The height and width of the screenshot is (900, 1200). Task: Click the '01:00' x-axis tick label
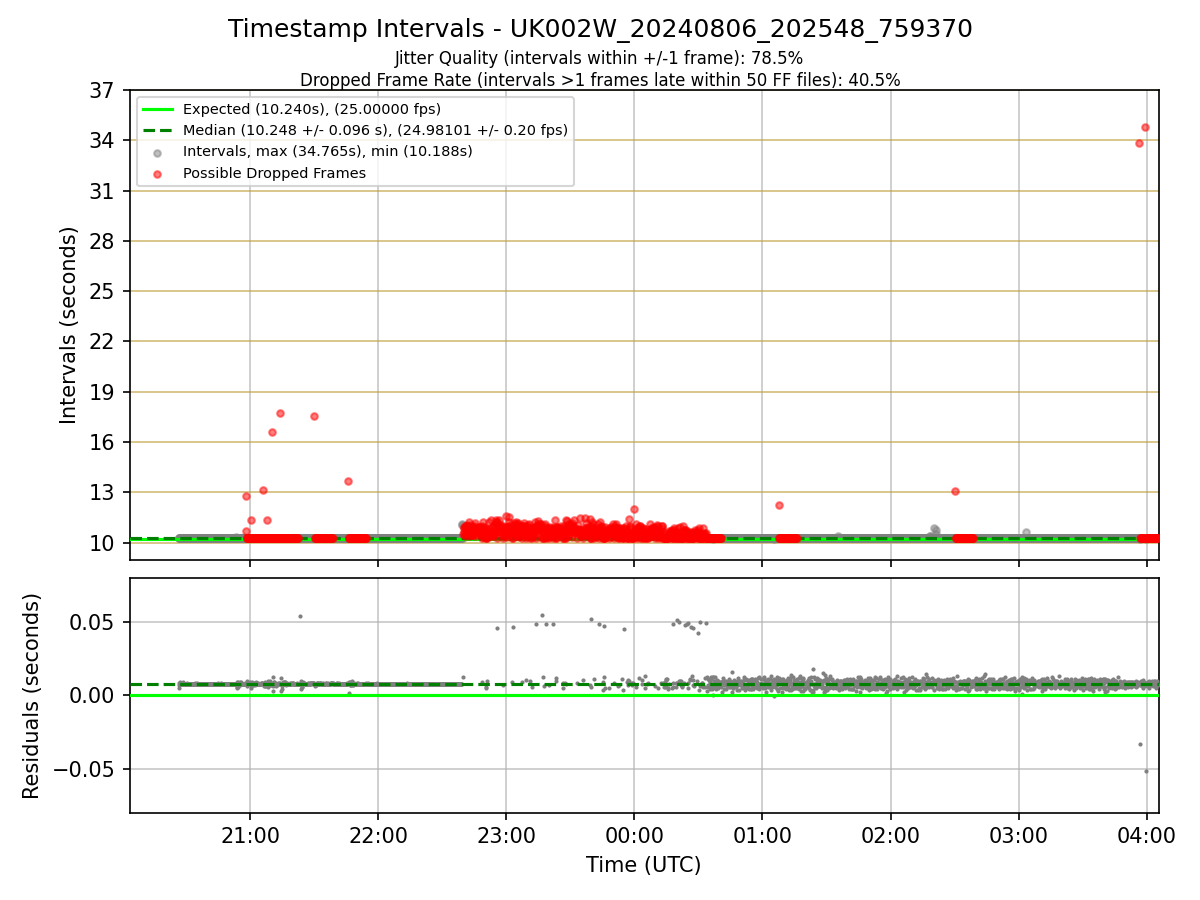click(762, 834)
